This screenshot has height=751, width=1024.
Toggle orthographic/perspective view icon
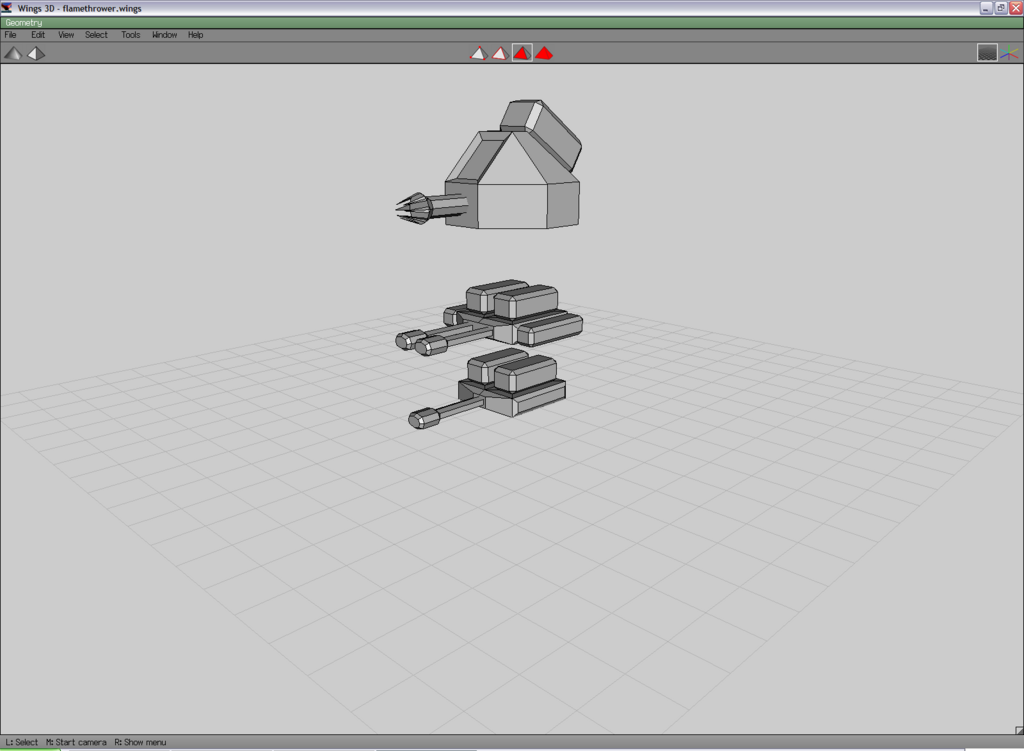(36, 53)
